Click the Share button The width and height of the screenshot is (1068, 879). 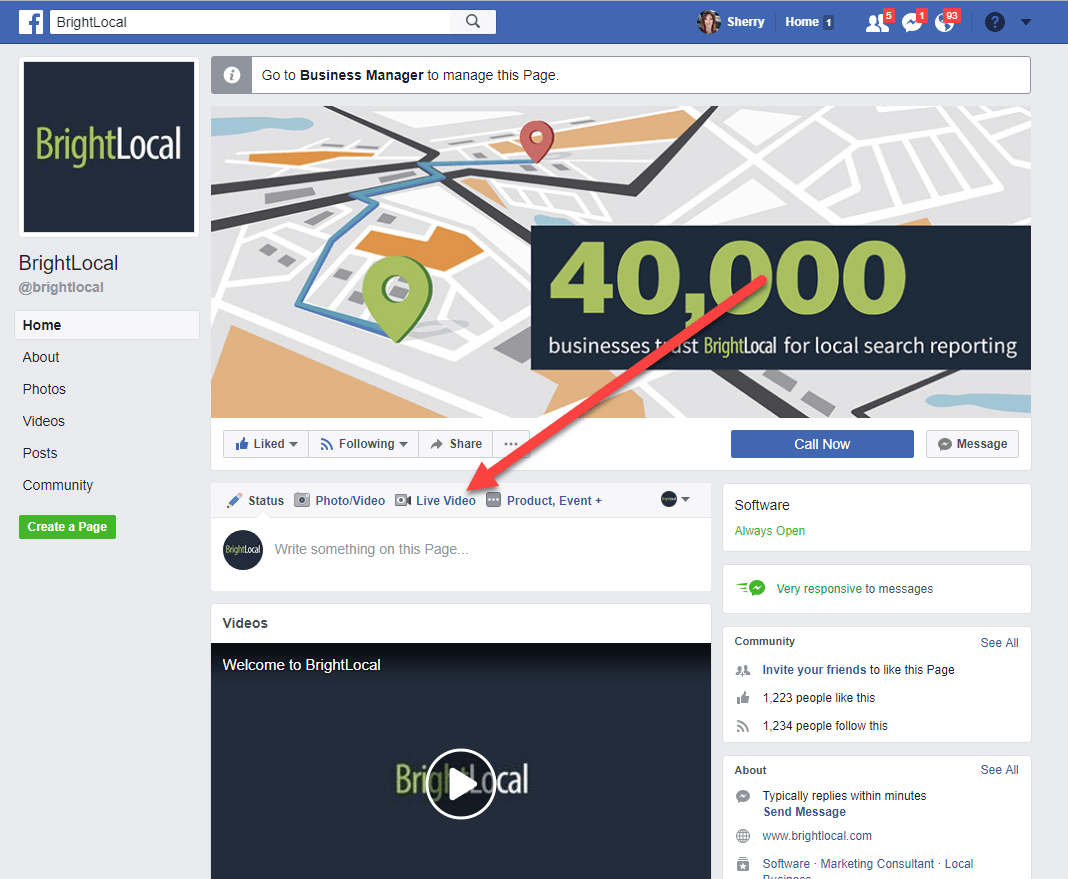456,444
